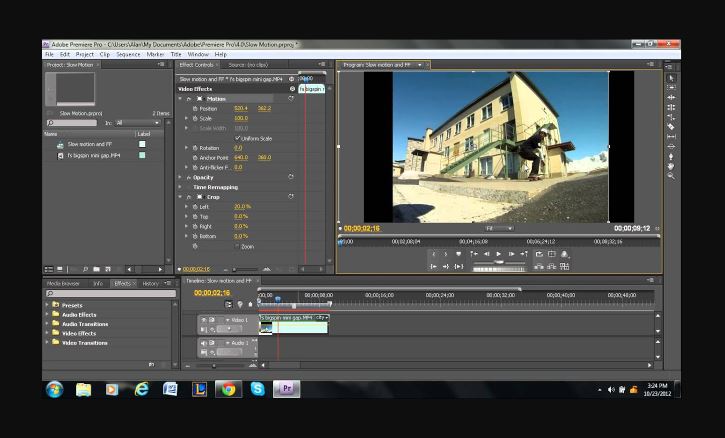Open the Clip menu

pos(105,54)
